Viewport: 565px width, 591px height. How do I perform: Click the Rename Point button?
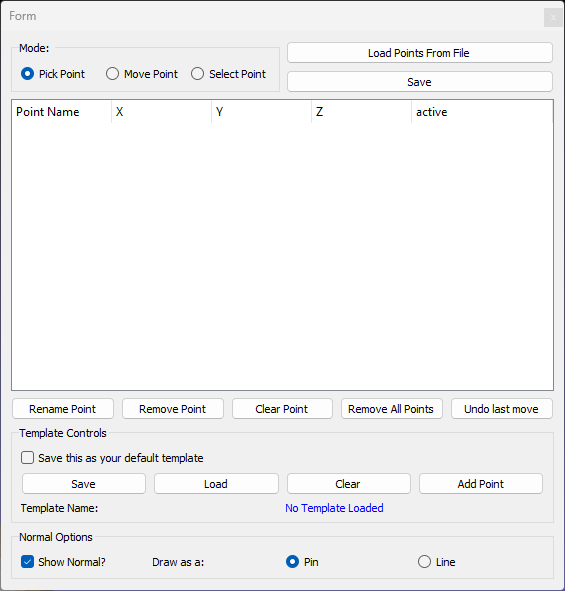click(x=63, y=409)
